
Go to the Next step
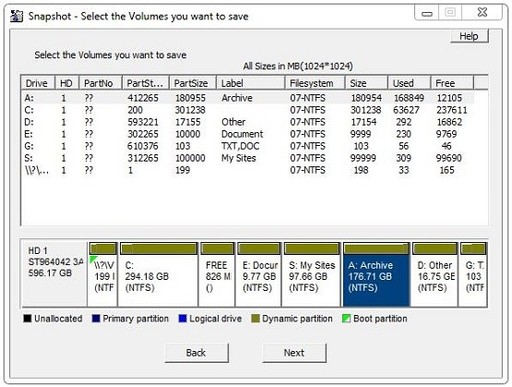click(294, 353)
